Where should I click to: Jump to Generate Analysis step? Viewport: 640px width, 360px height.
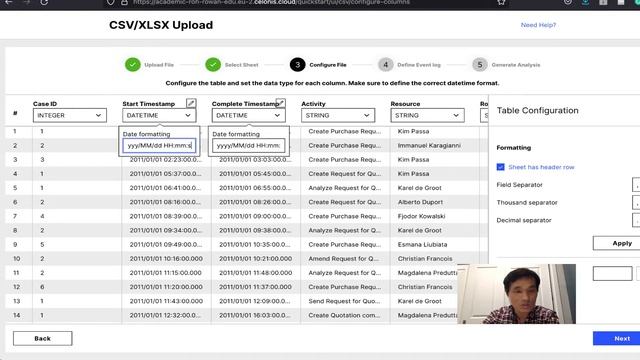point(506,65)
